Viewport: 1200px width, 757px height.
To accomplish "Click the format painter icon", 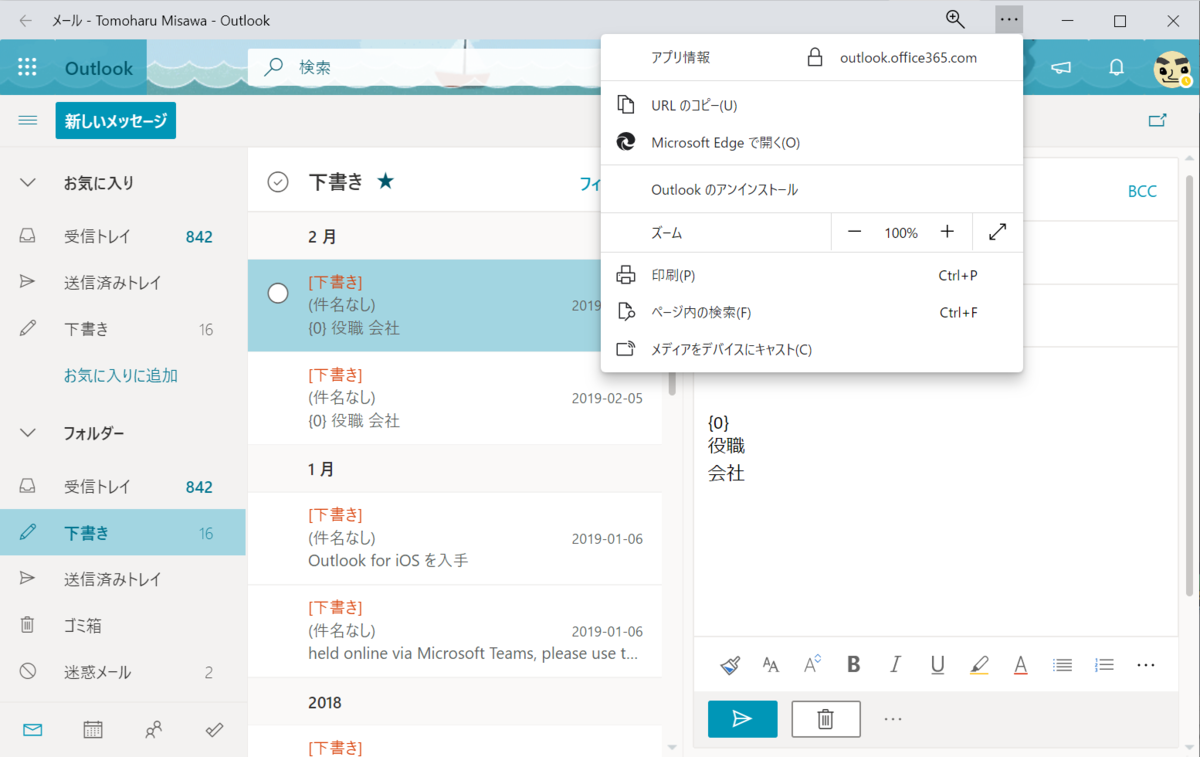I will 730,665.
